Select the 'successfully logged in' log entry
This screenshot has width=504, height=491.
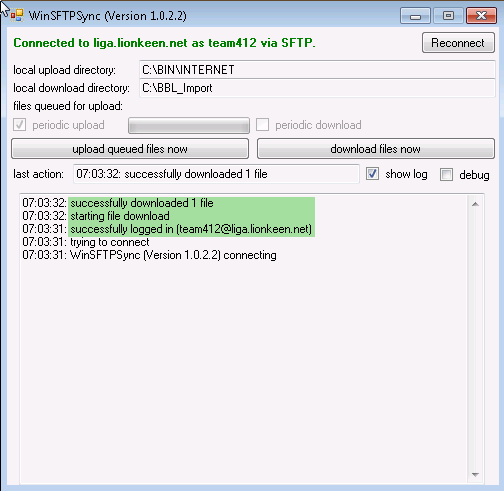point(167,229)
